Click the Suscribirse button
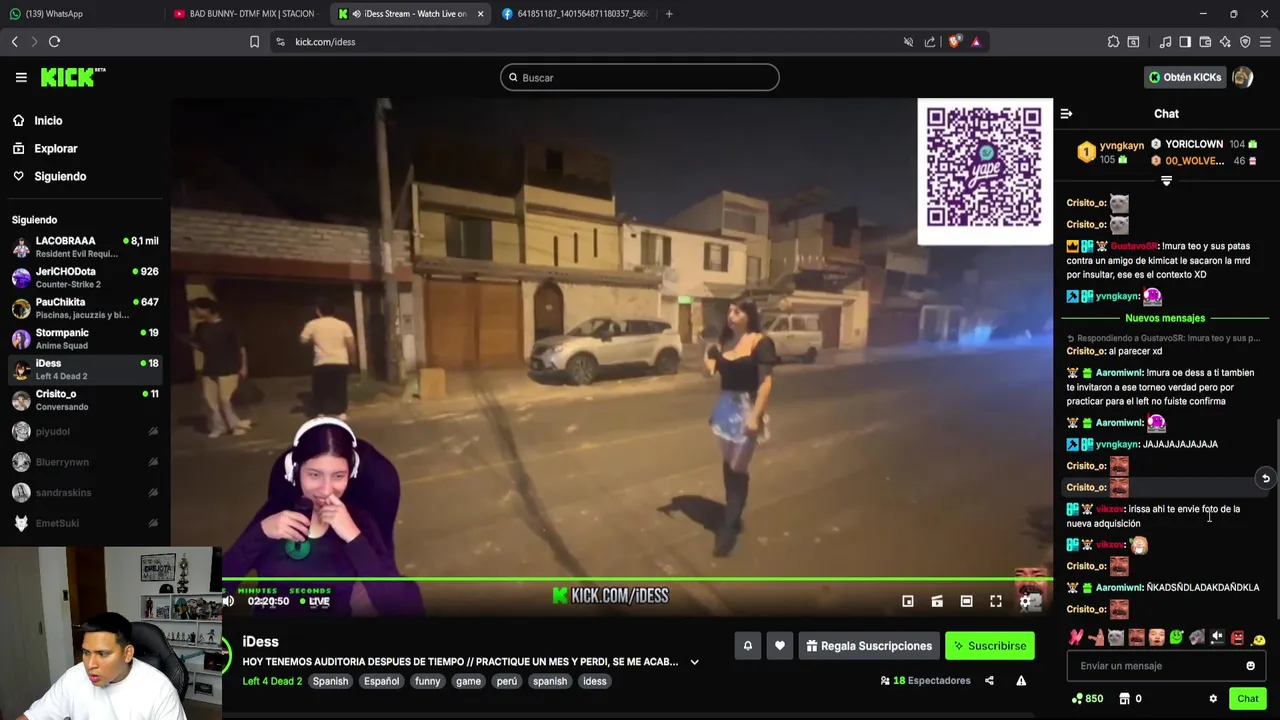 tap(989, 646)
